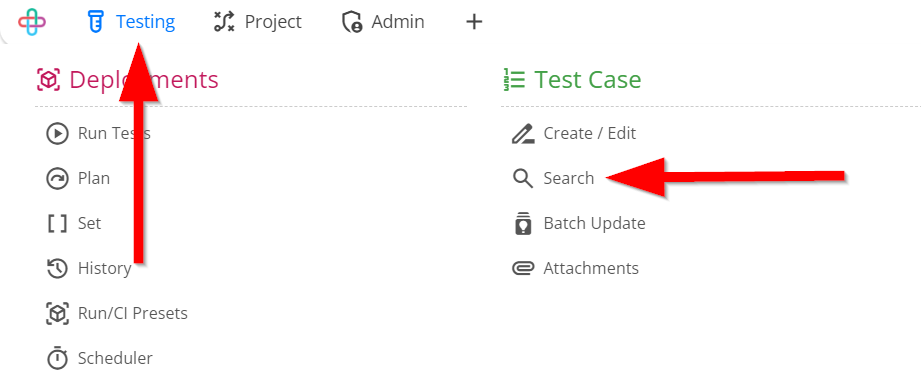Click the Batch Update icon
921x387 pixels.
(x=523, y=224)
